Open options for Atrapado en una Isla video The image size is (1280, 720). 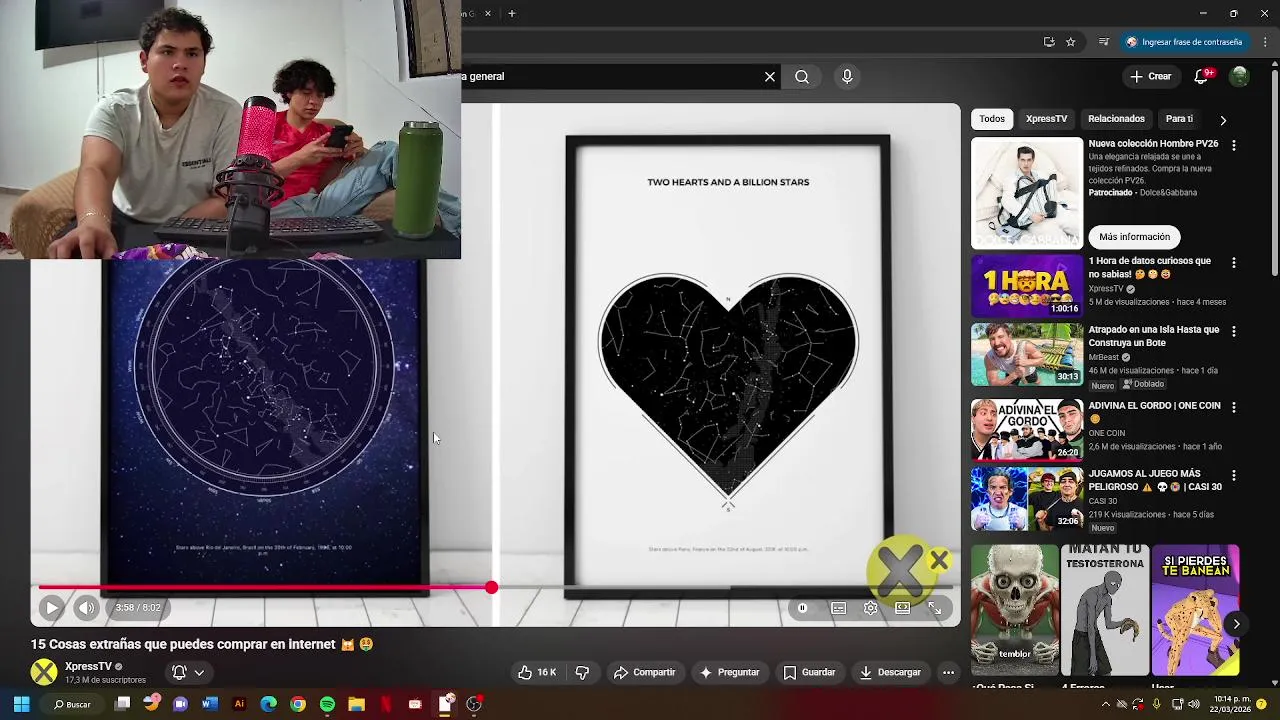click(1234, 331)
